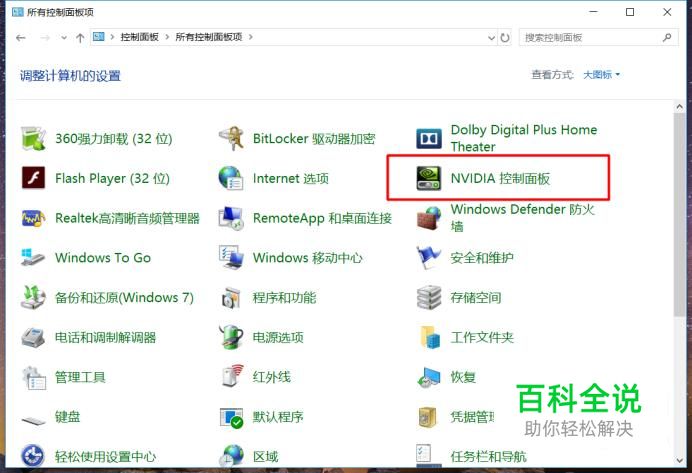The height and width of the screenshot is (473, 692).
Task: Open the 恢复 icon
Action: [429, 377]
